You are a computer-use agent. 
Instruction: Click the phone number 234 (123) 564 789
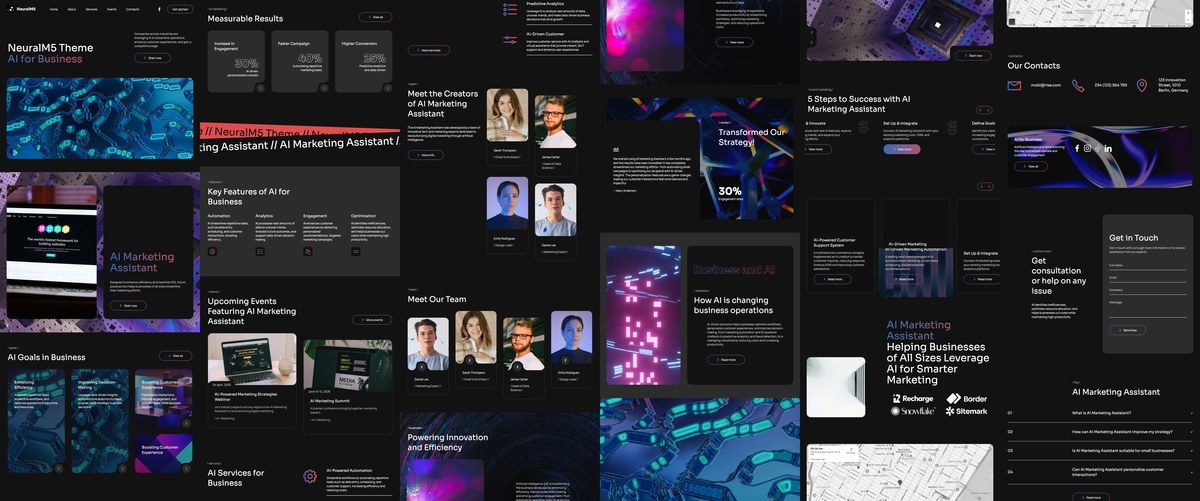click(1110, 86)
